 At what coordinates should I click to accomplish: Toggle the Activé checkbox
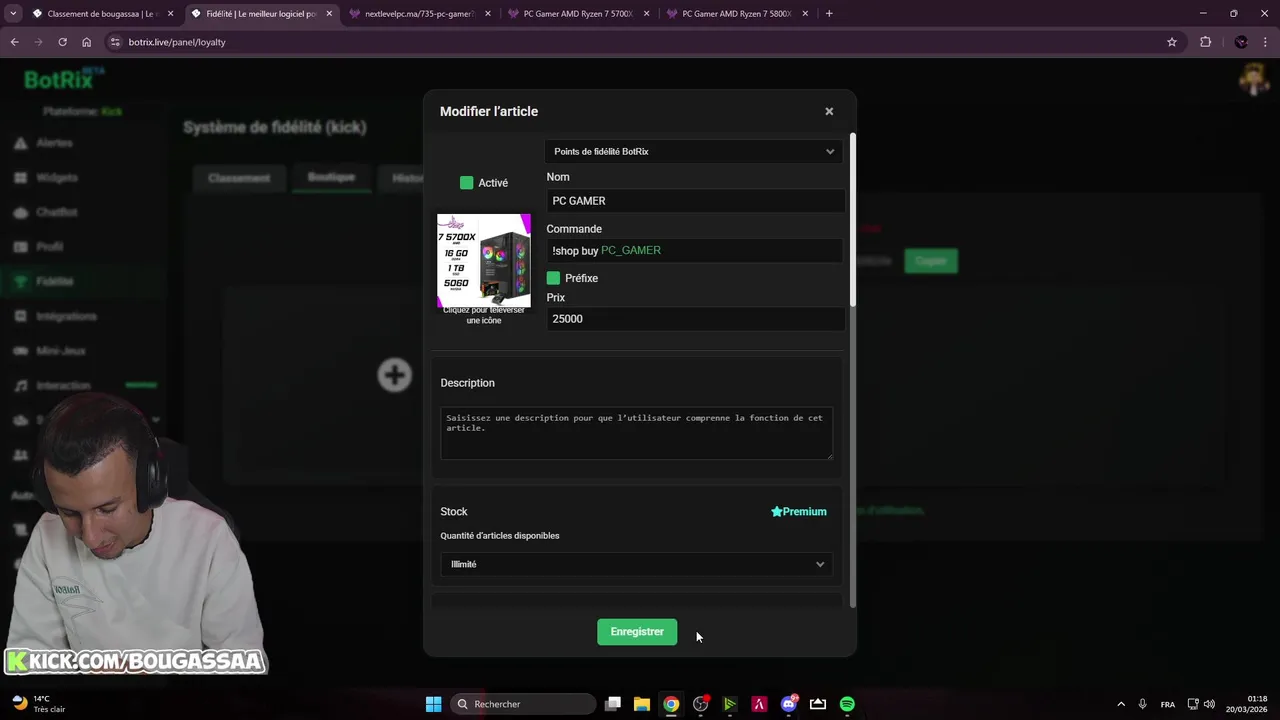coord(466,183)
